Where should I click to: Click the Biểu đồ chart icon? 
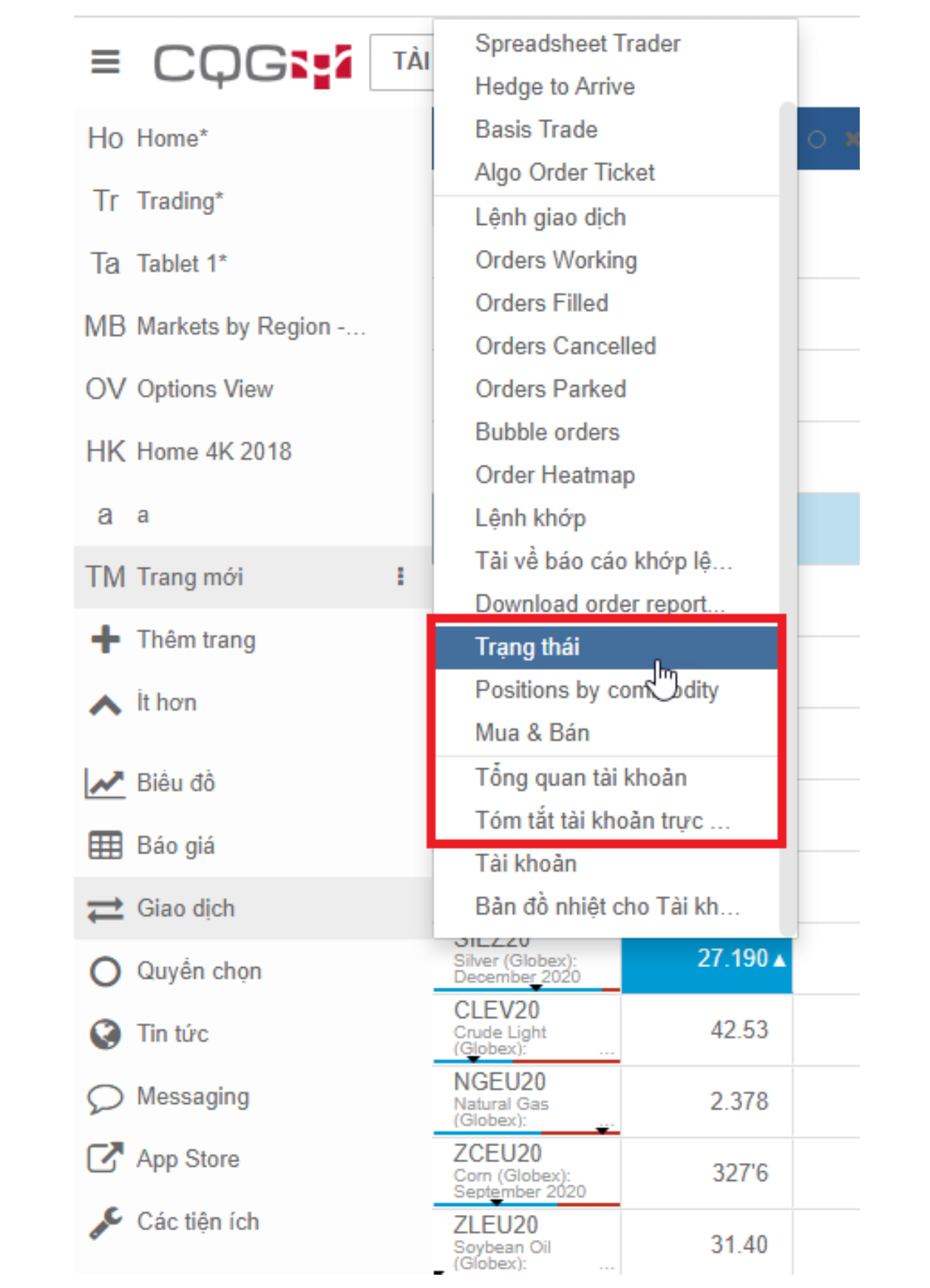[x=105, y=783]
